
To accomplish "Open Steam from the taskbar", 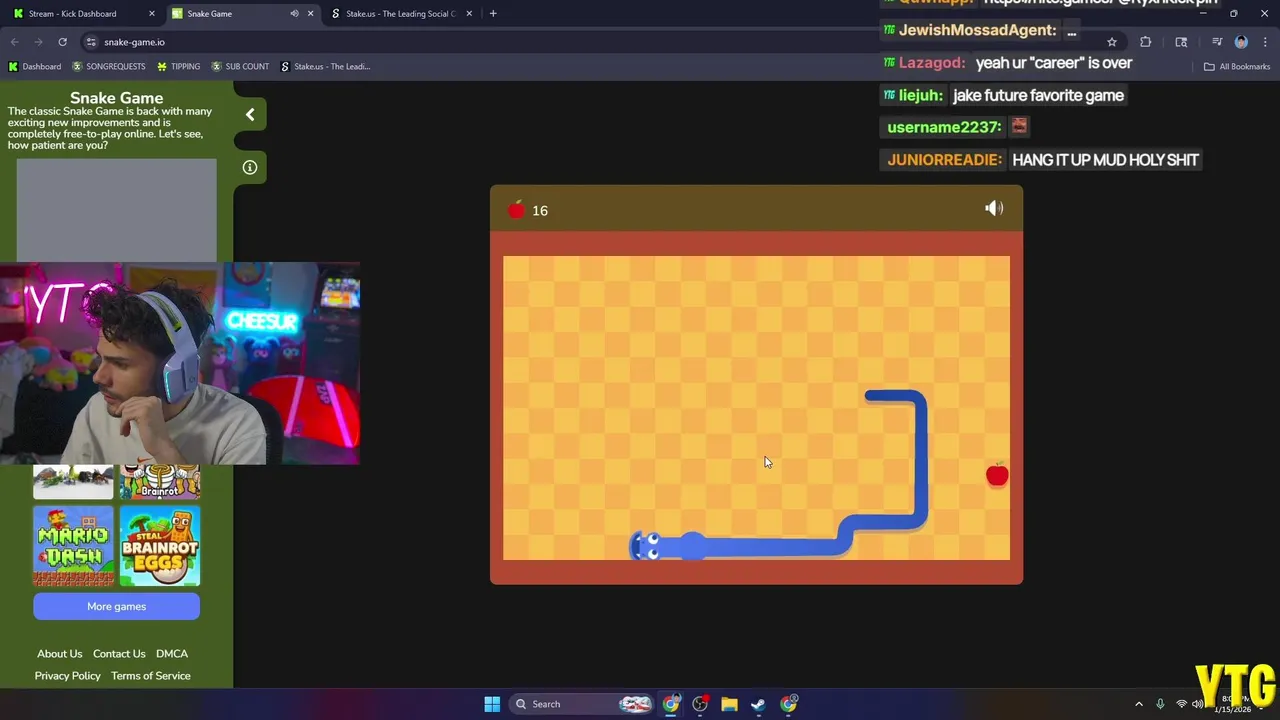I will coord(758,704).
